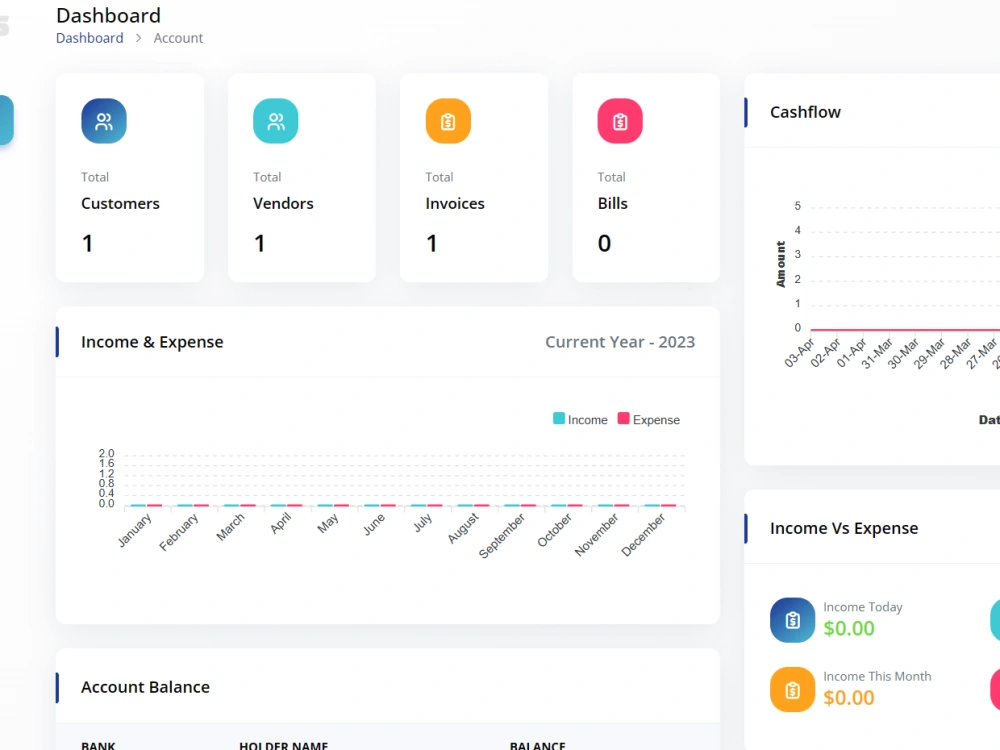The height and width of the screenshot is (750, 1000).
Task: Click the BANK column header
Action: tap(98, 745)
